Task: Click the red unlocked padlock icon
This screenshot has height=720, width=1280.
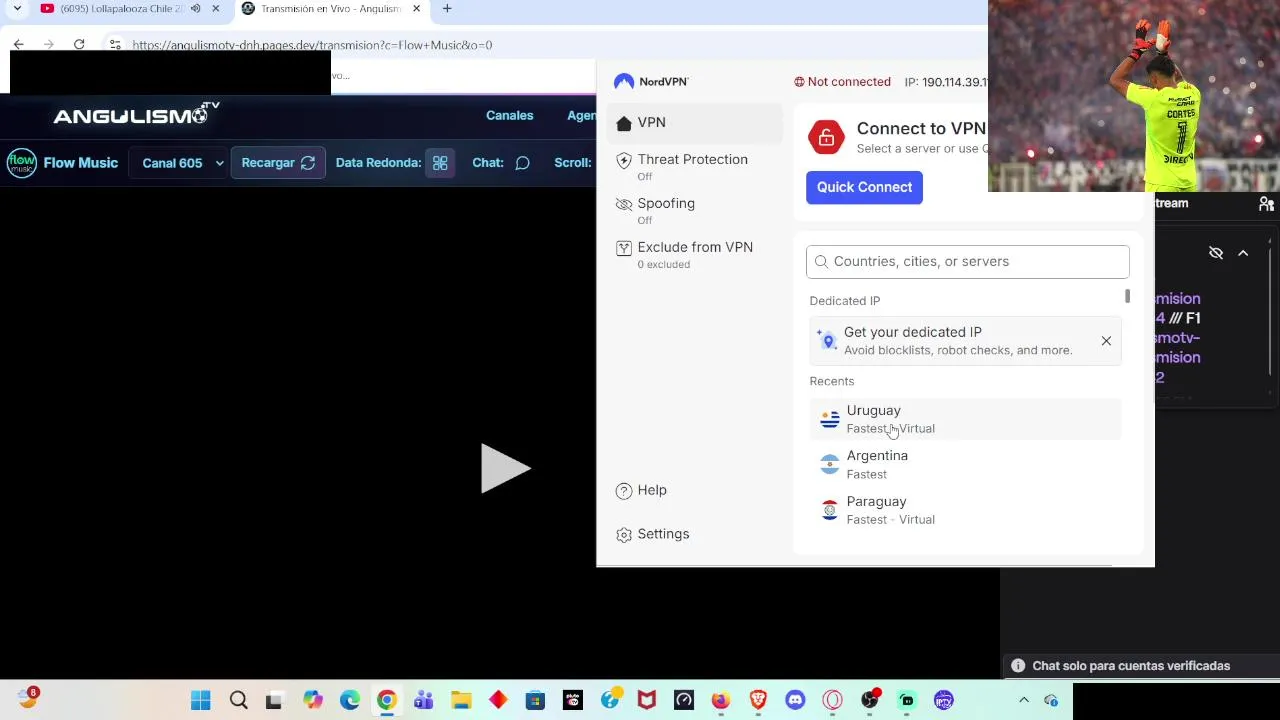Action: pyautogui.click(x=826, y=138)
